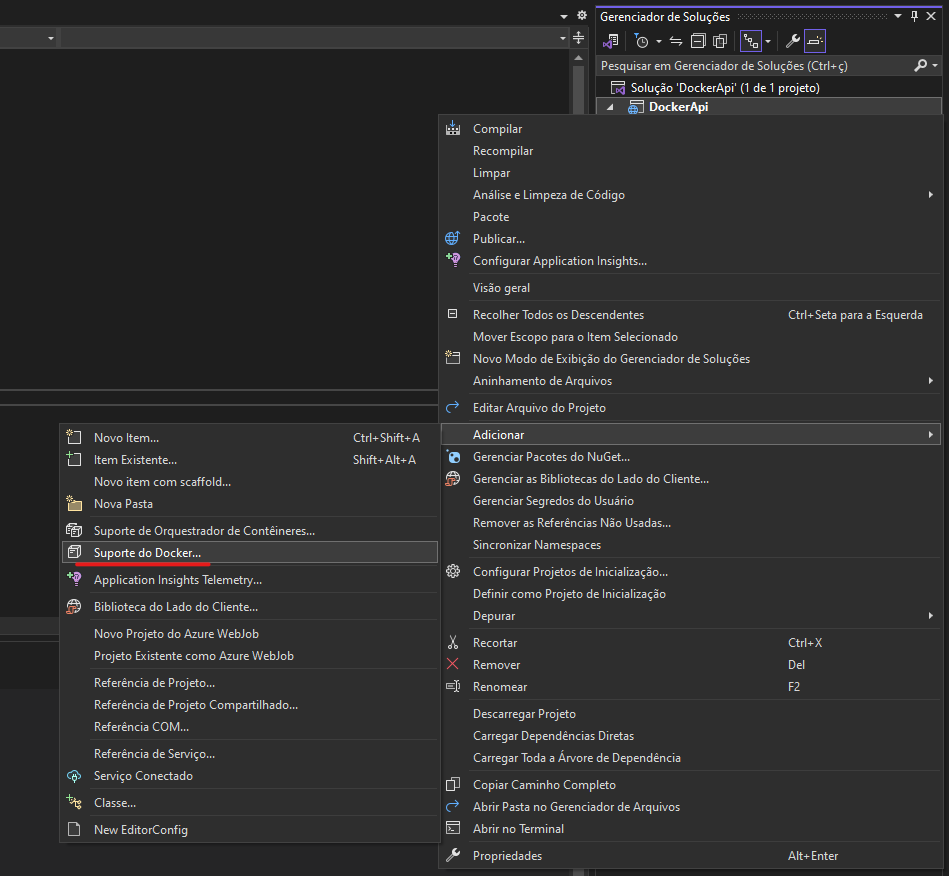Open Visão geral menu entry
The height and width of the screenshot is (876, 949).
[x=691, y=288]
